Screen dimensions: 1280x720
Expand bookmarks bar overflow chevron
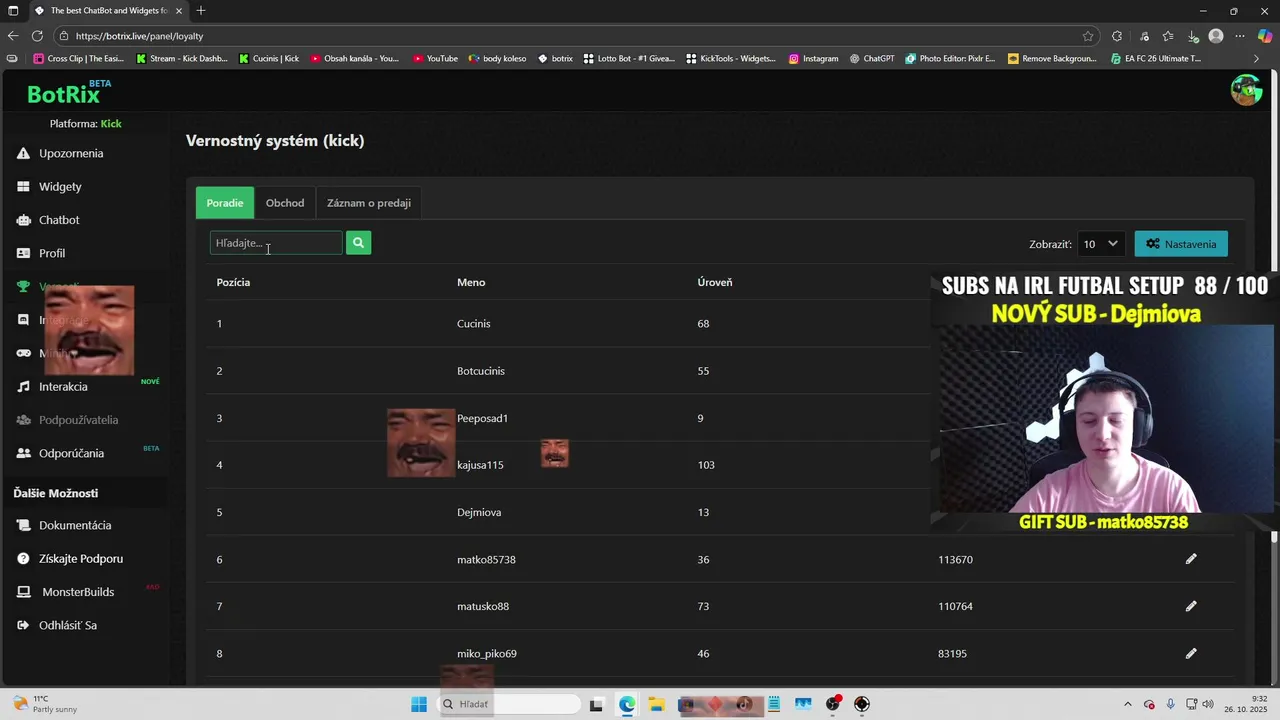tap(1257, 59)
